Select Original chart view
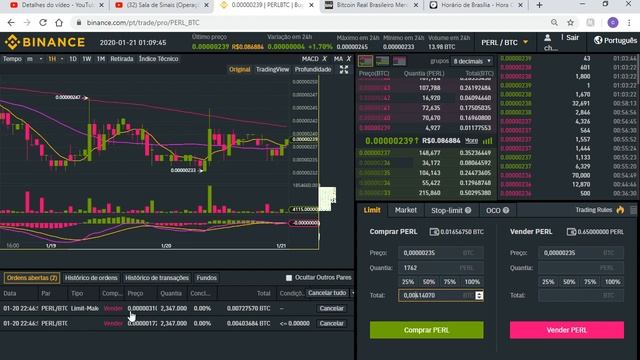 pyautogui.click(x=240, y=70)
